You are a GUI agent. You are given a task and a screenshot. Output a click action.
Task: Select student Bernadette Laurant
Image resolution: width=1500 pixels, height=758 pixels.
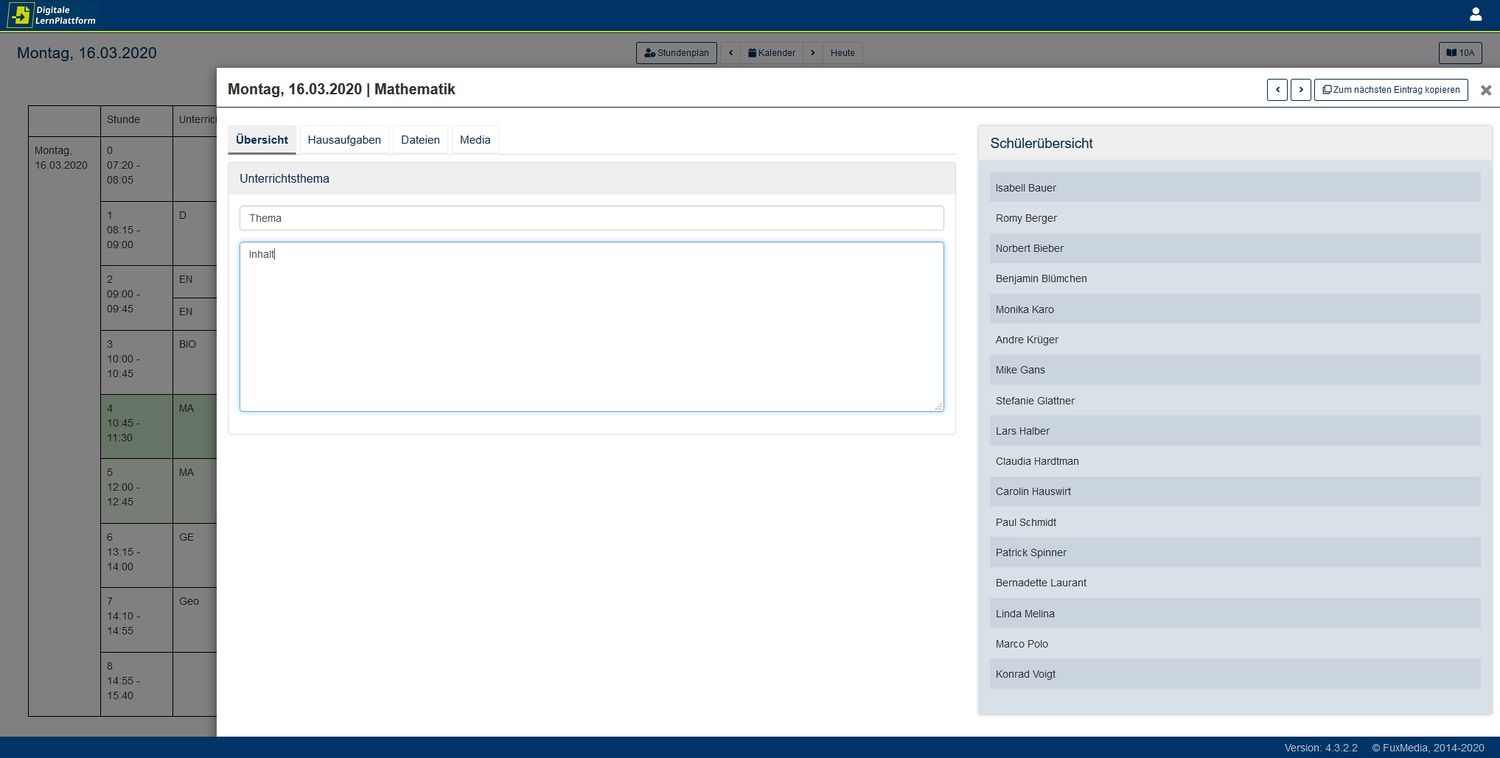[x=1235, y=583]
